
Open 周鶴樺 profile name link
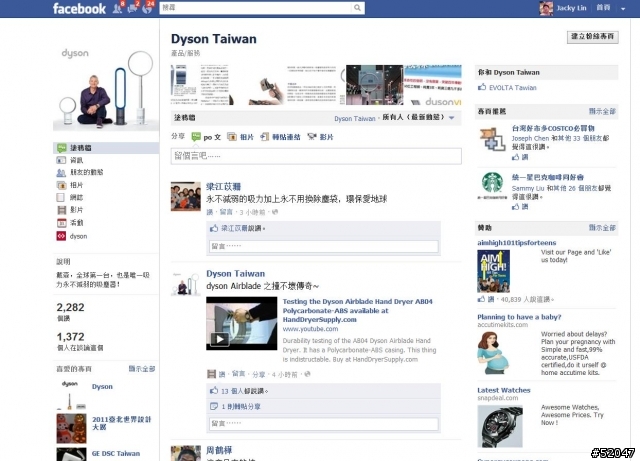click(219, 450)
